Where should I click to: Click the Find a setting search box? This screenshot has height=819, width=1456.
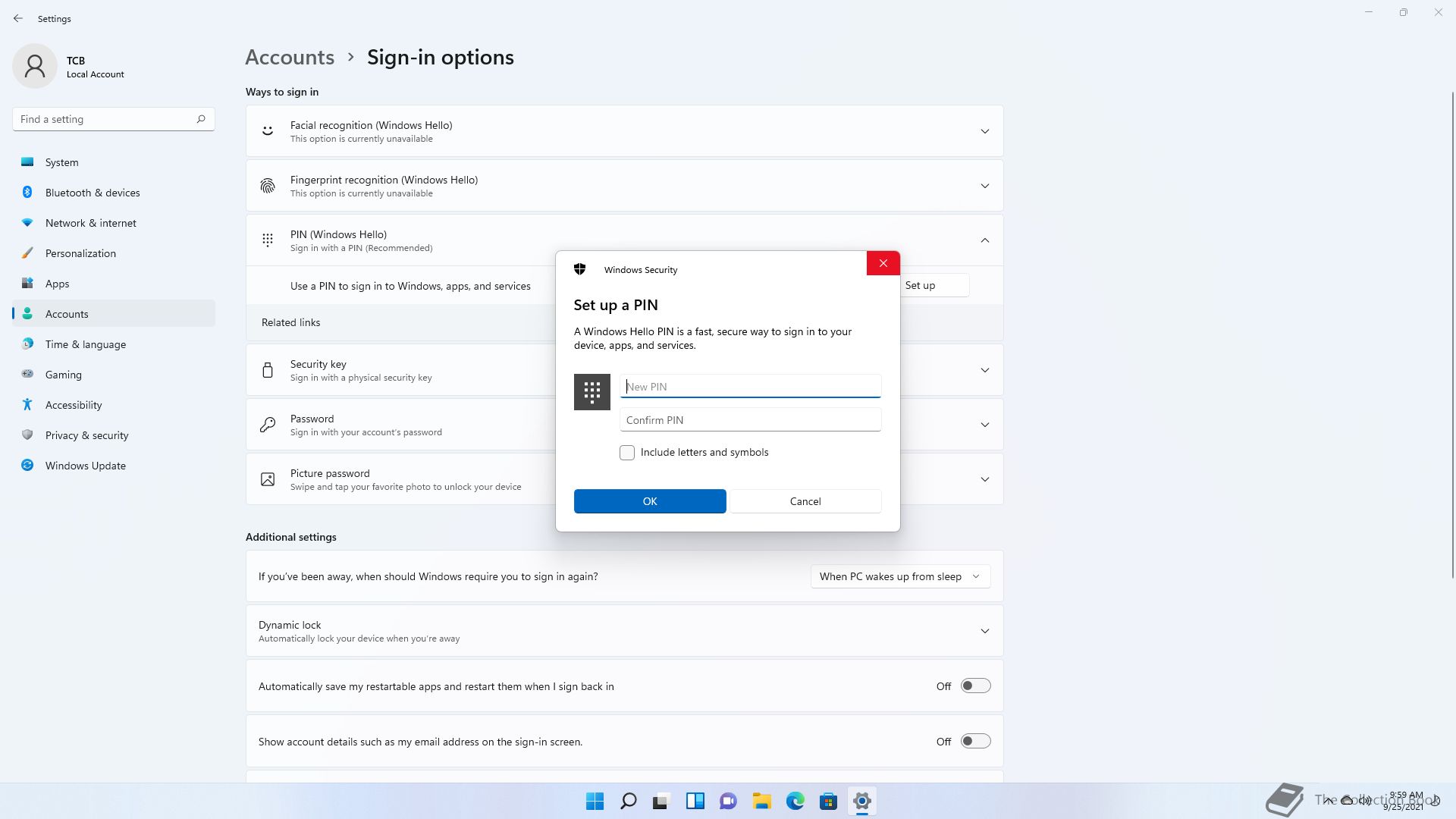click(x=114, y=119)
